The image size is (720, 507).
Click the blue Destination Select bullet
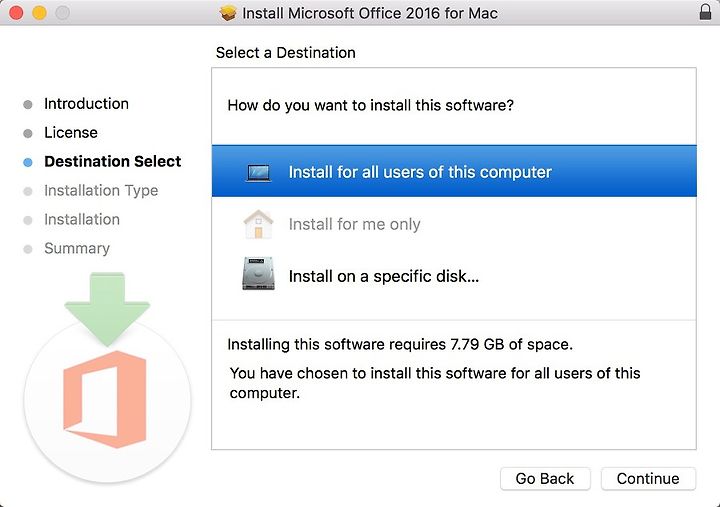(x=28, y=162)
